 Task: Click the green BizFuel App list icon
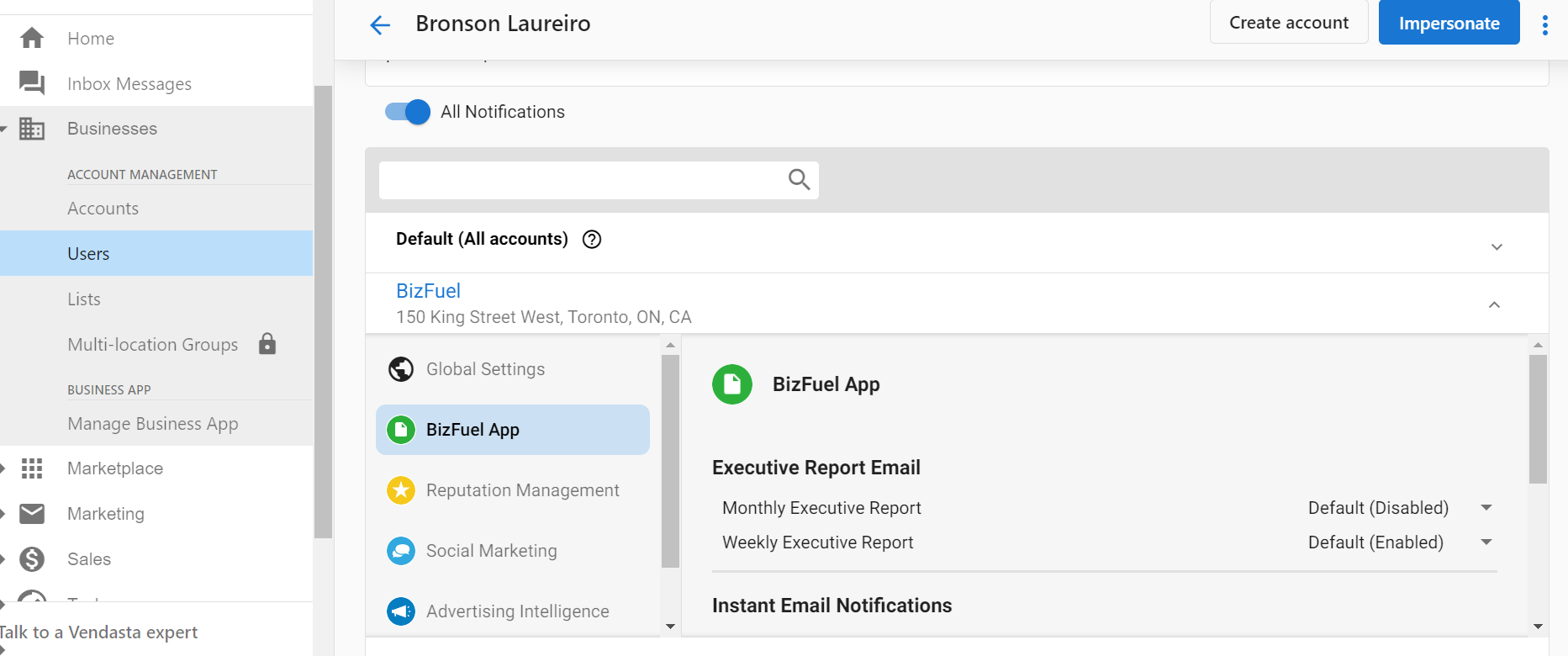click(401, 430)
